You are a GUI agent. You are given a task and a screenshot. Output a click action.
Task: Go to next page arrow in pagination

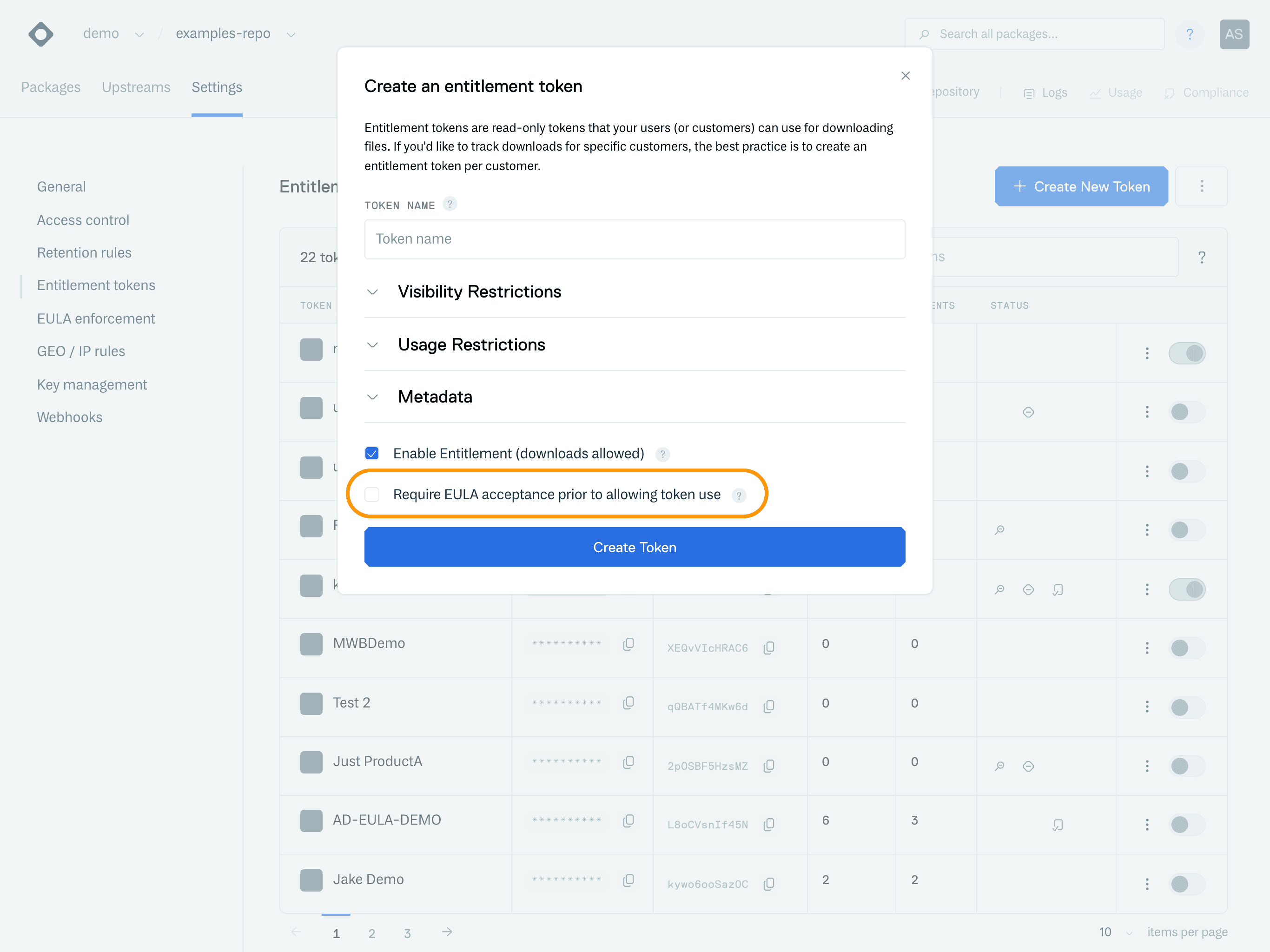pyautogui.click(x=447, y=932)
